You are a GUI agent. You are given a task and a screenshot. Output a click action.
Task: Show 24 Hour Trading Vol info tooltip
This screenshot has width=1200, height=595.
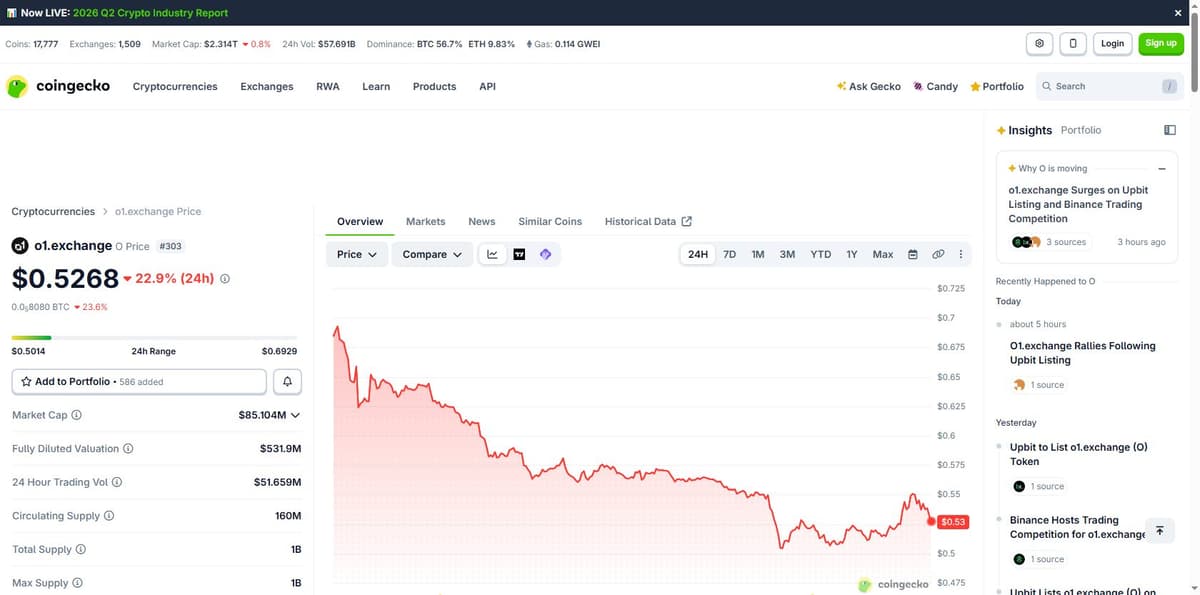point(117,482)
